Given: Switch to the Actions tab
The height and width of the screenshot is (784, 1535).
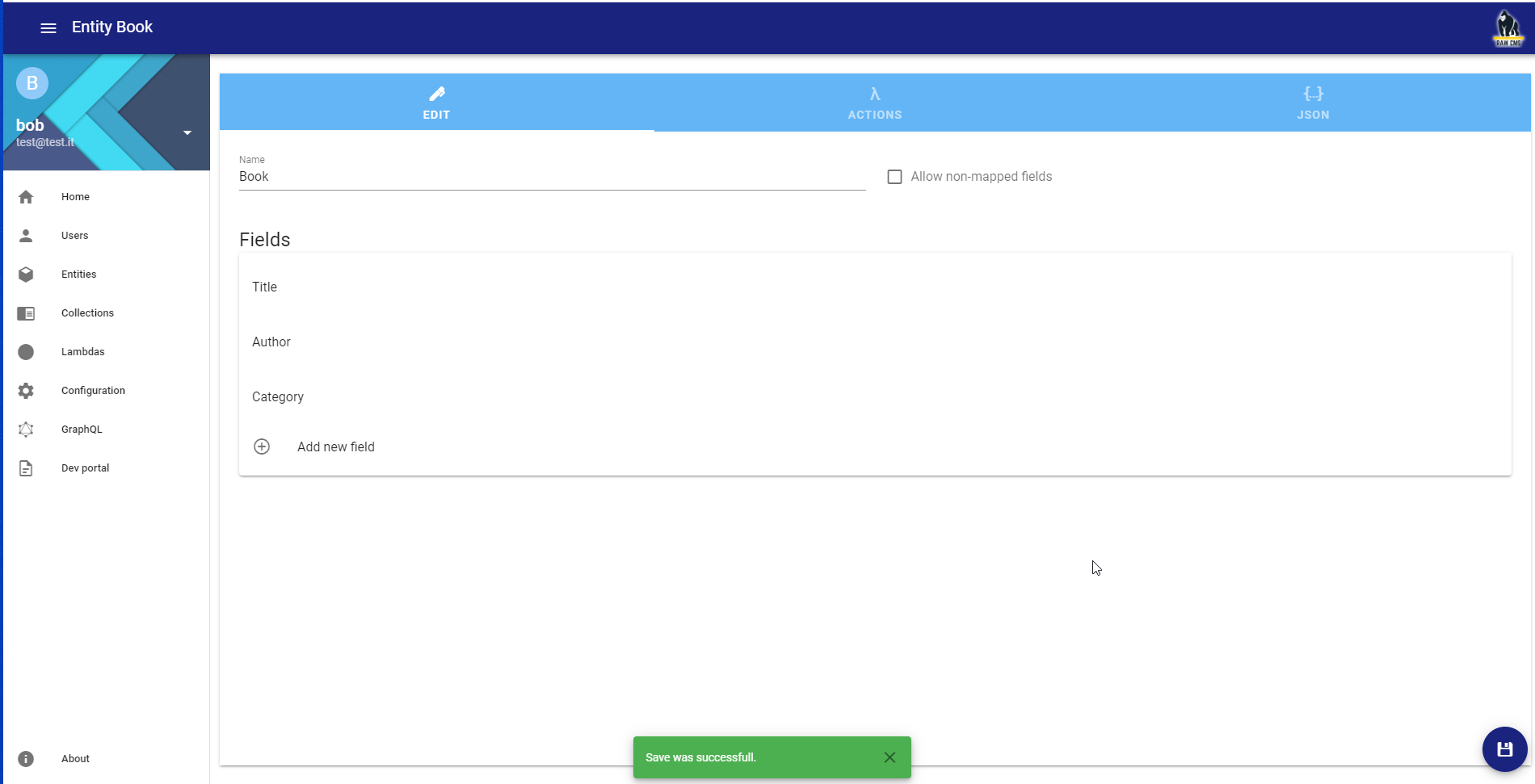Looking at the screenshot, I should [875, 103].
